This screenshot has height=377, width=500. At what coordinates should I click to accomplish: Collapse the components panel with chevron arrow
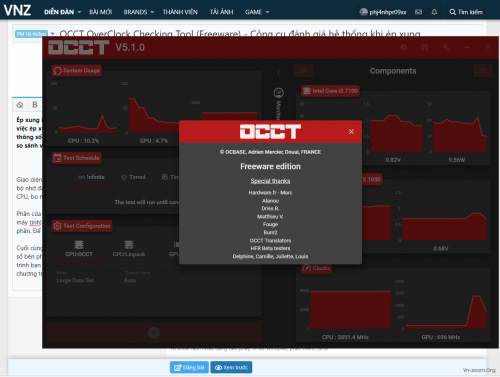(x=279, y=73)
